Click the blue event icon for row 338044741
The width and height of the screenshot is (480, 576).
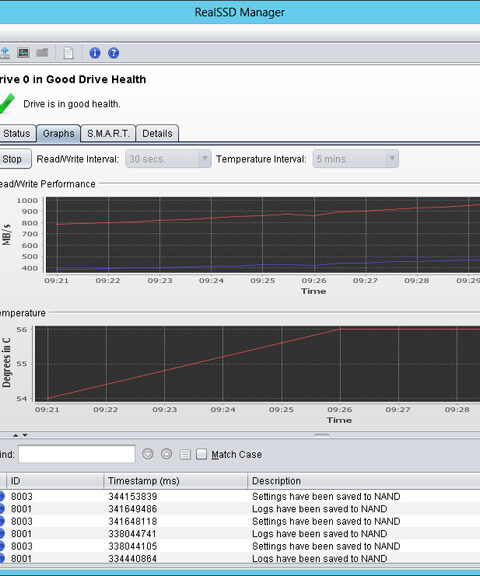(2, 534)
